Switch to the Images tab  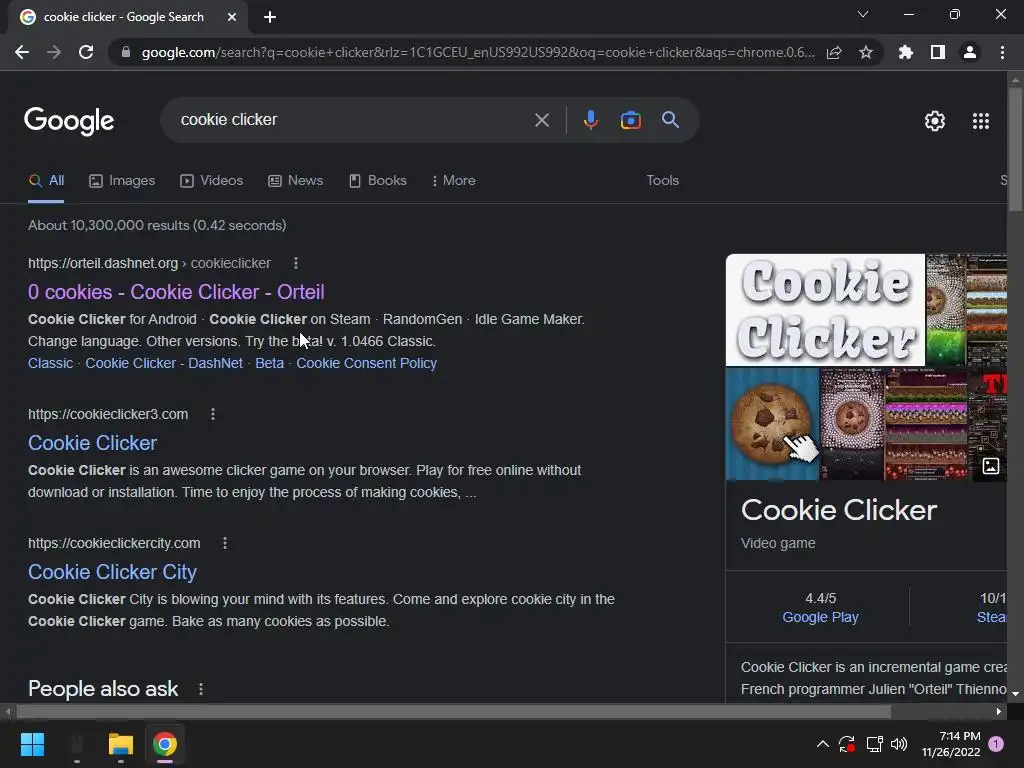point(123,181)
